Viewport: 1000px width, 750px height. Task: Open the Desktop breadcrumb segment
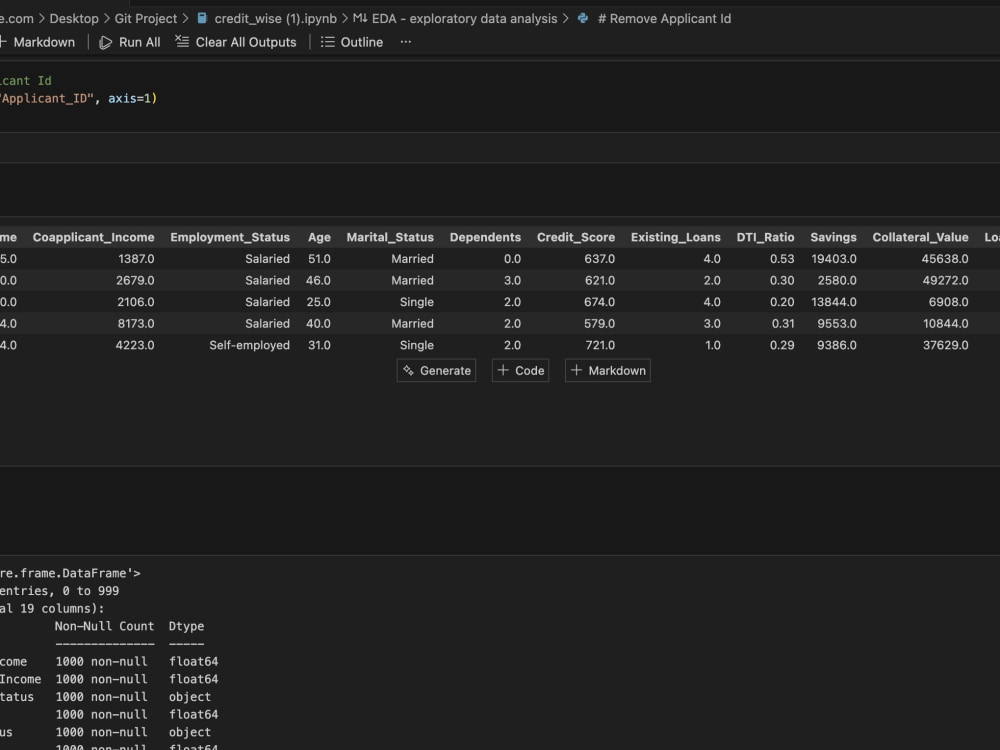point(74,18)
